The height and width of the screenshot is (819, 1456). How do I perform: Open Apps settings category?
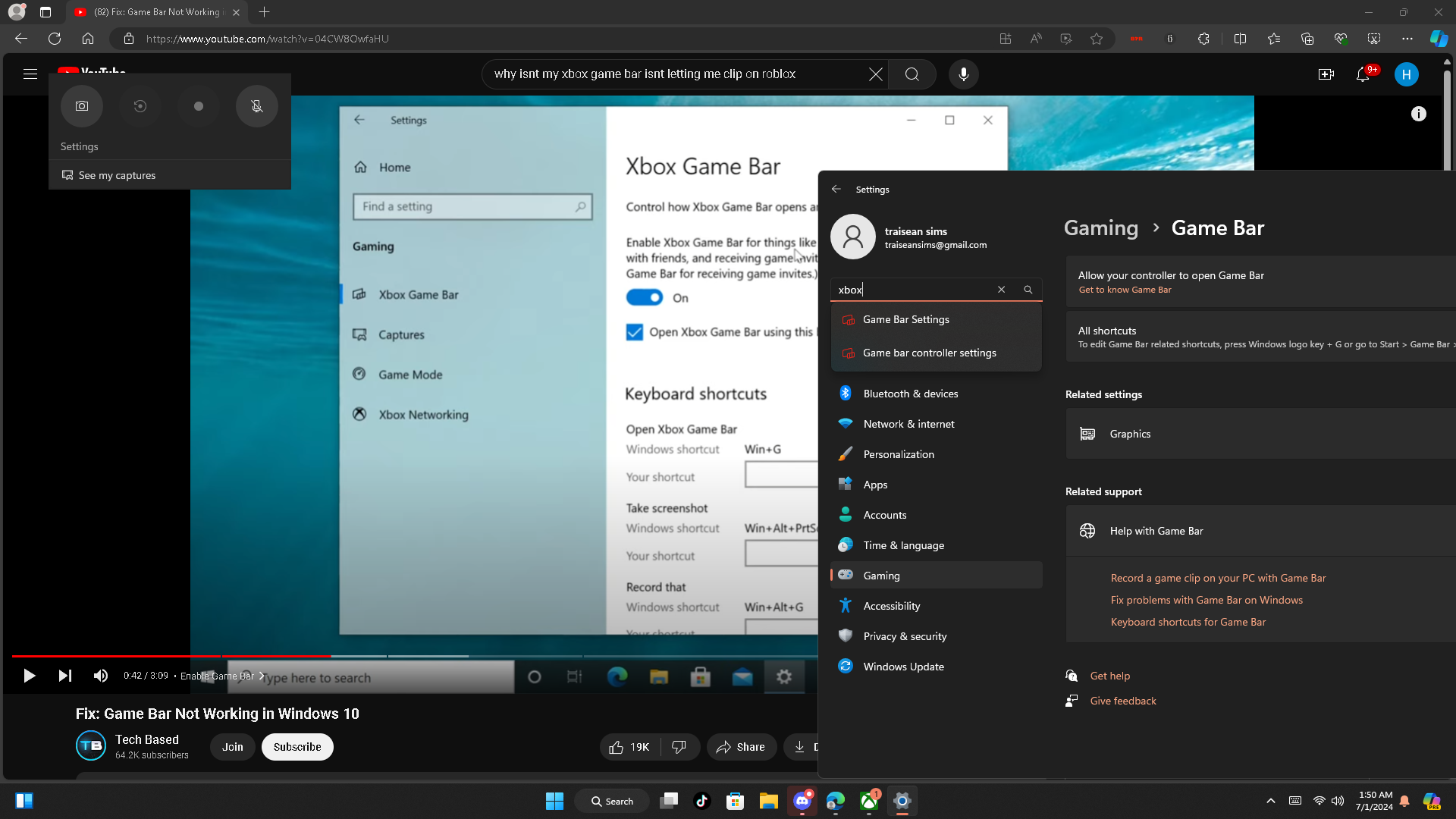click(x=937, y=485)
